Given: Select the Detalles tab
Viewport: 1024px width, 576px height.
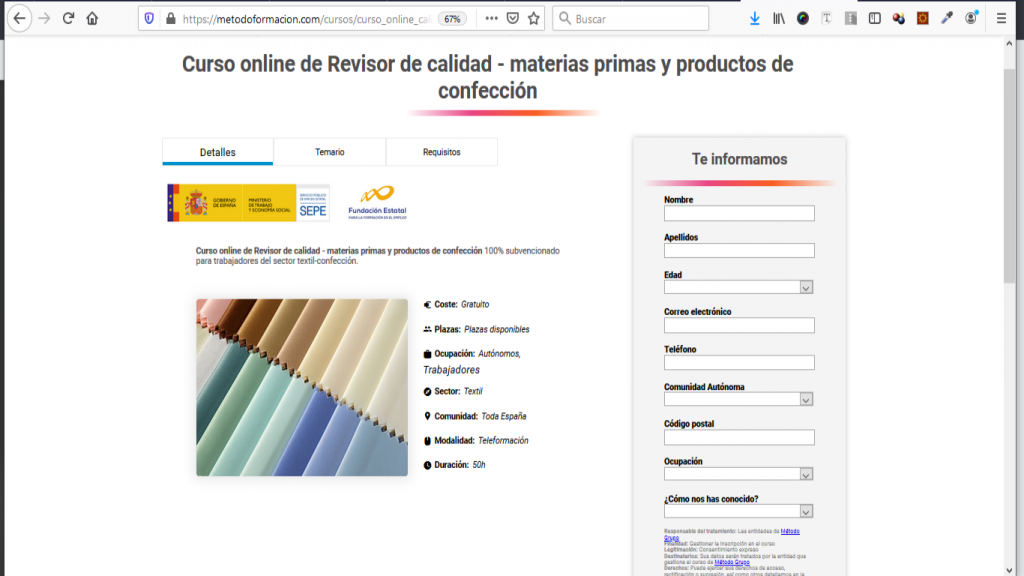Looking at the screenshot, I should (x=217, y=152).
